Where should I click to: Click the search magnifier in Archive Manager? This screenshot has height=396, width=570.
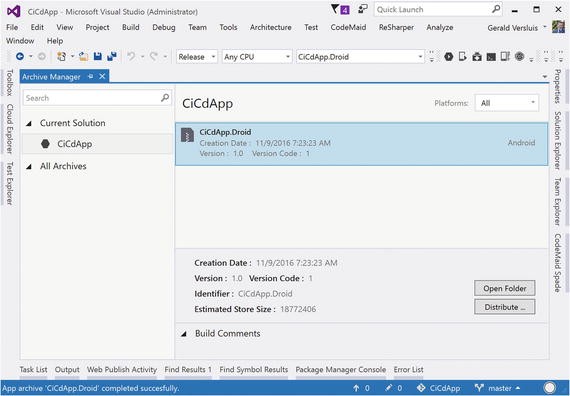tap(165, 97)
